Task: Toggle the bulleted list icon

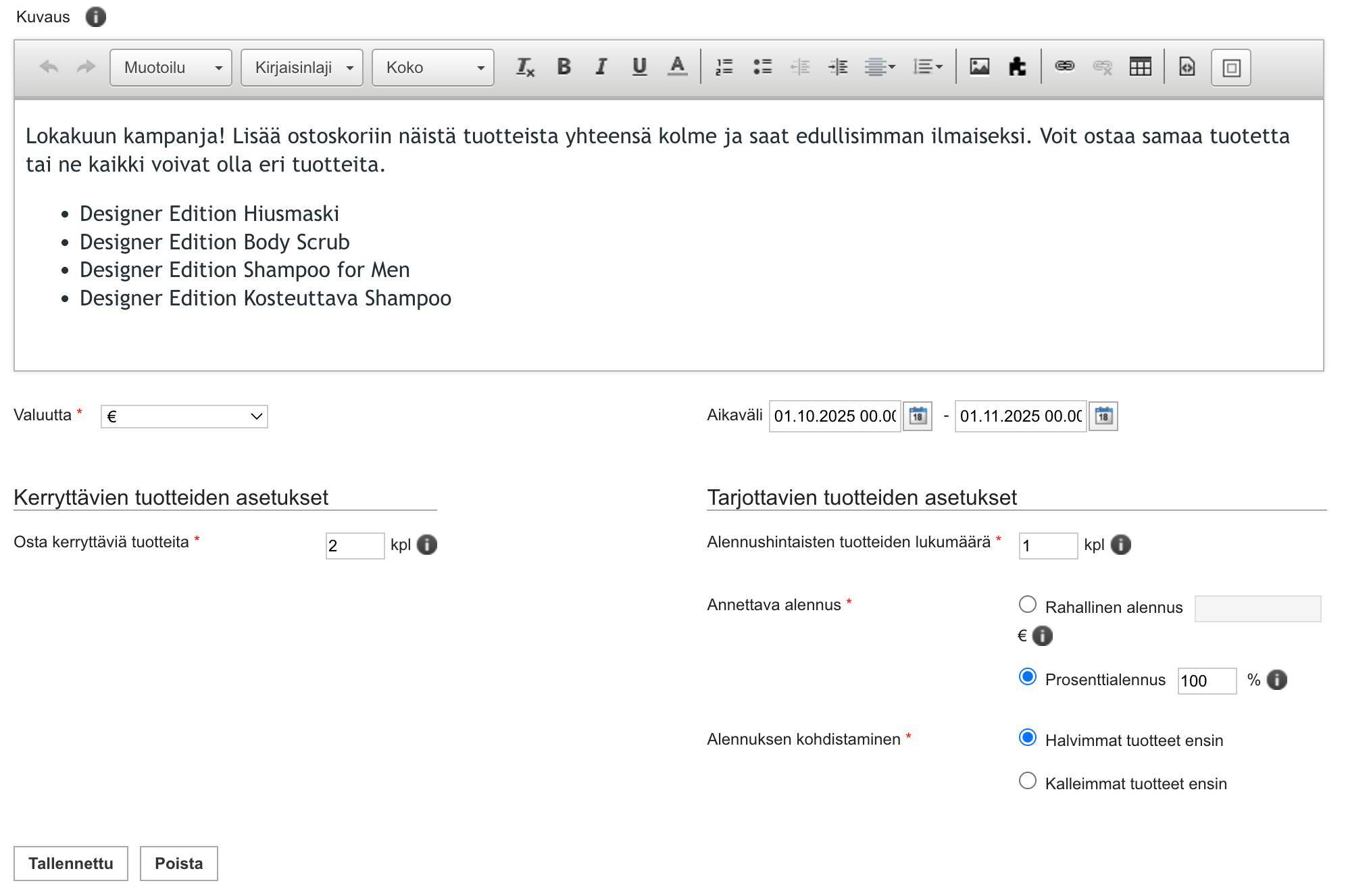Action: [762, 67]
